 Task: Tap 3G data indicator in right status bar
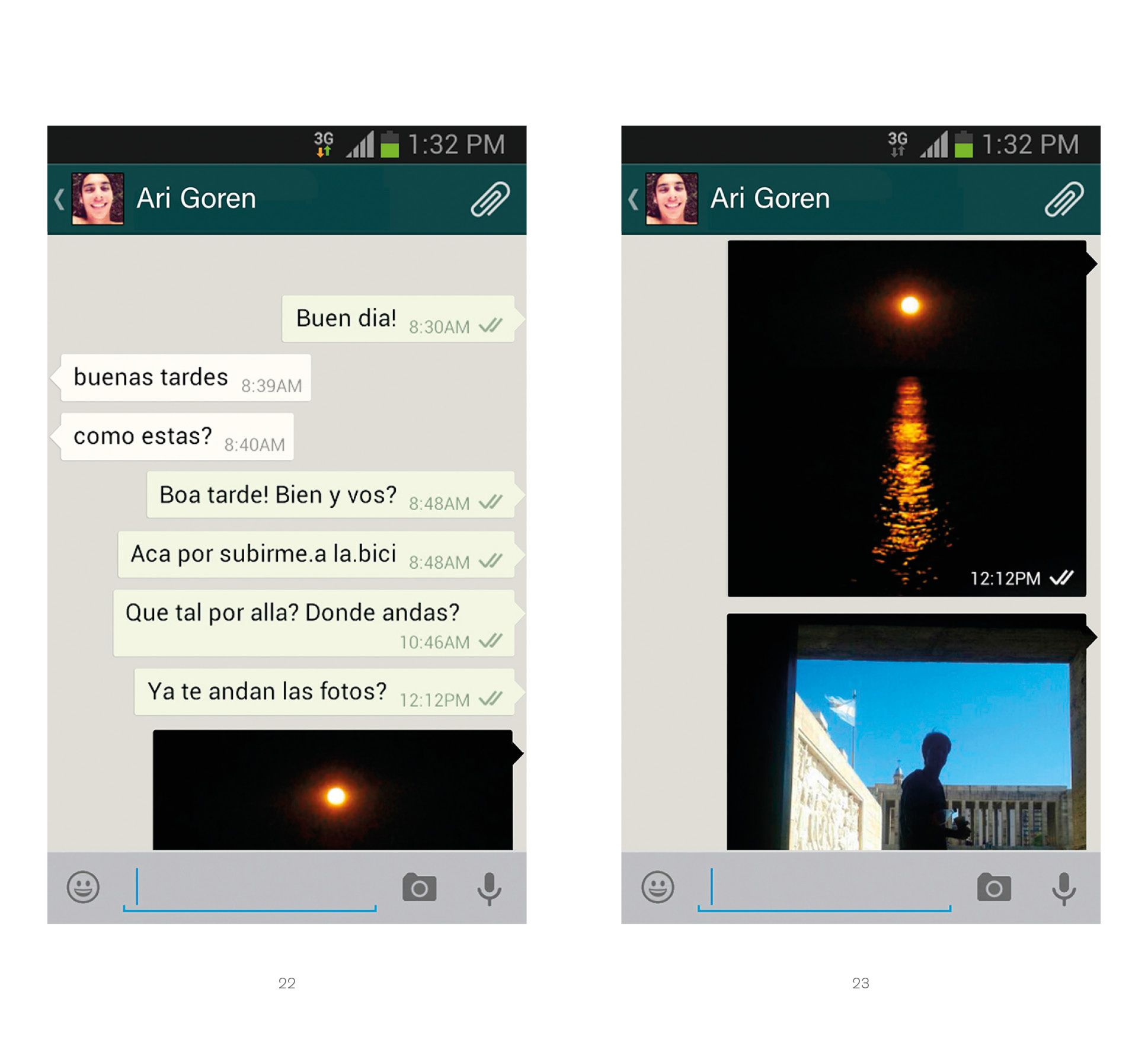click(897, 144)
